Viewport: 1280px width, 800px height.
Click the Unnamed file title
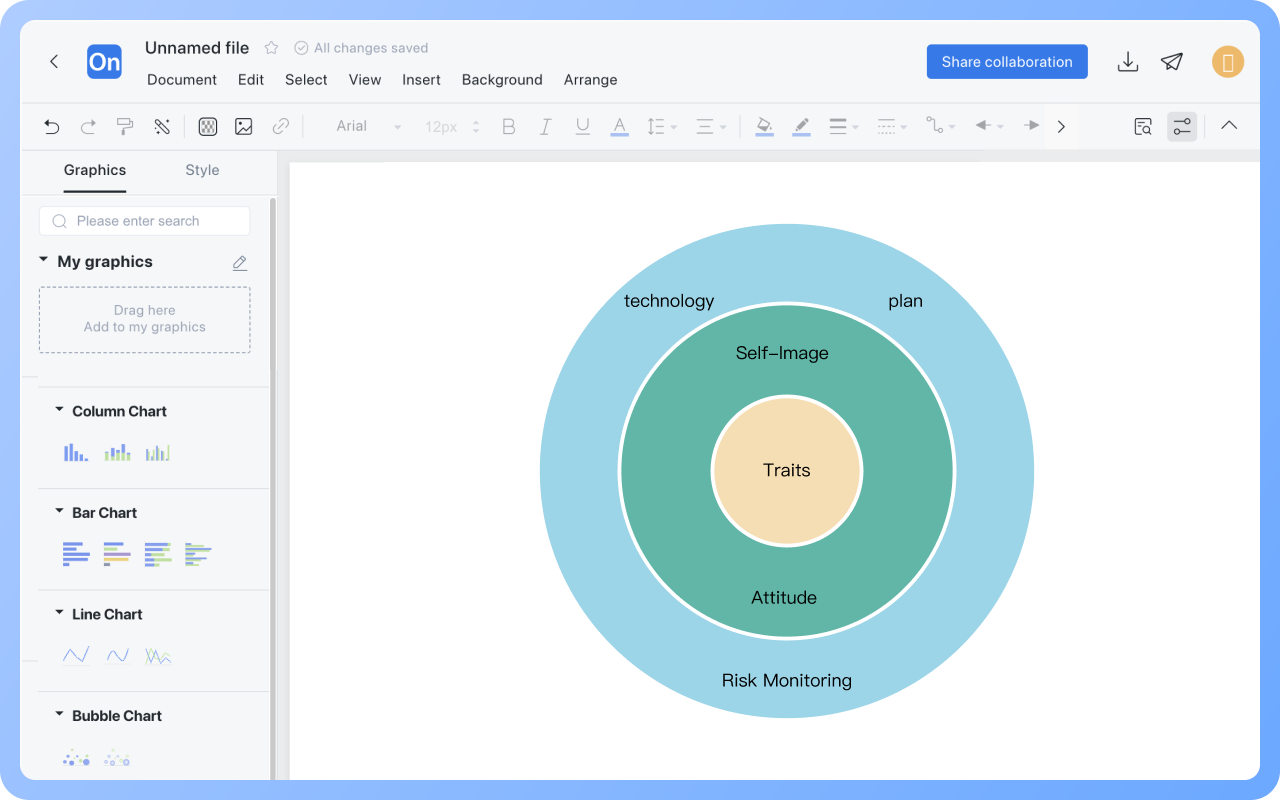click(x=197, y=48)
